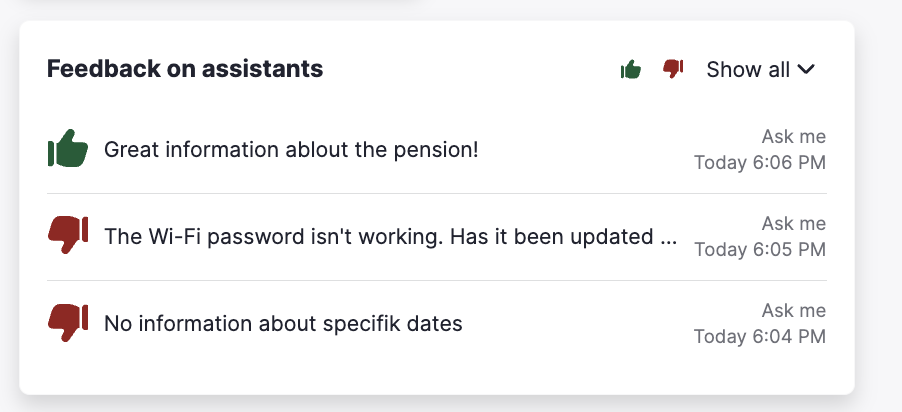Select the Today 6:06 PM timestamp
Screen dimensions: 902x412
tap(760, 163)
